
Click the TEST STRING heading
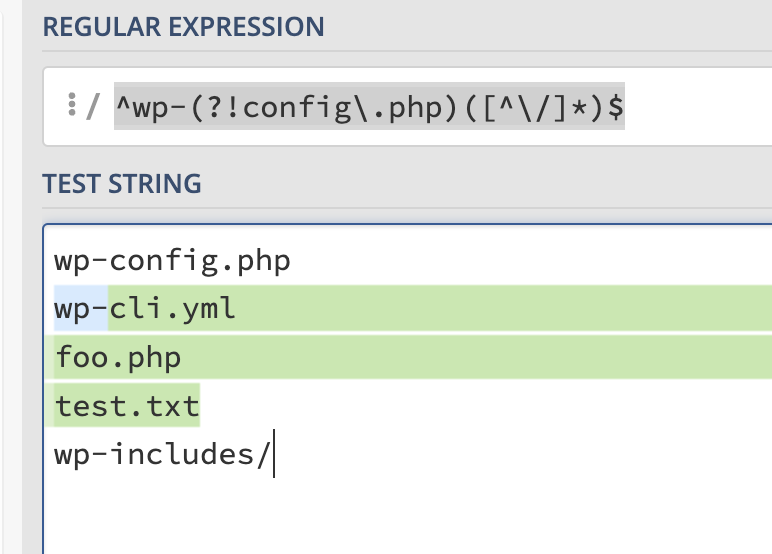[122, 184]
